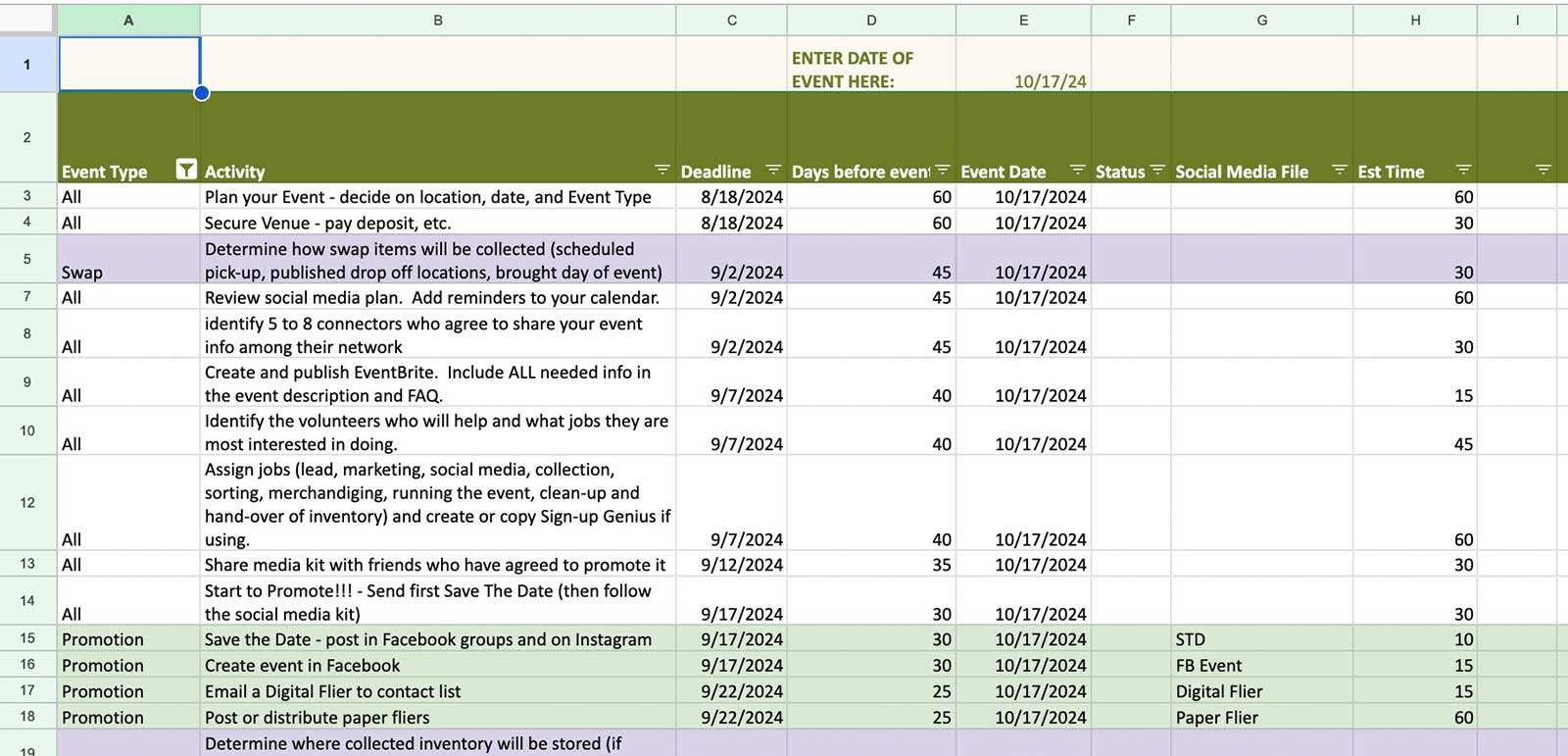Click Promotion in the Create event in Facebook row
The width and height of the screenshot is (1568, 756).
pyautogui.click(x=128, y=665)
